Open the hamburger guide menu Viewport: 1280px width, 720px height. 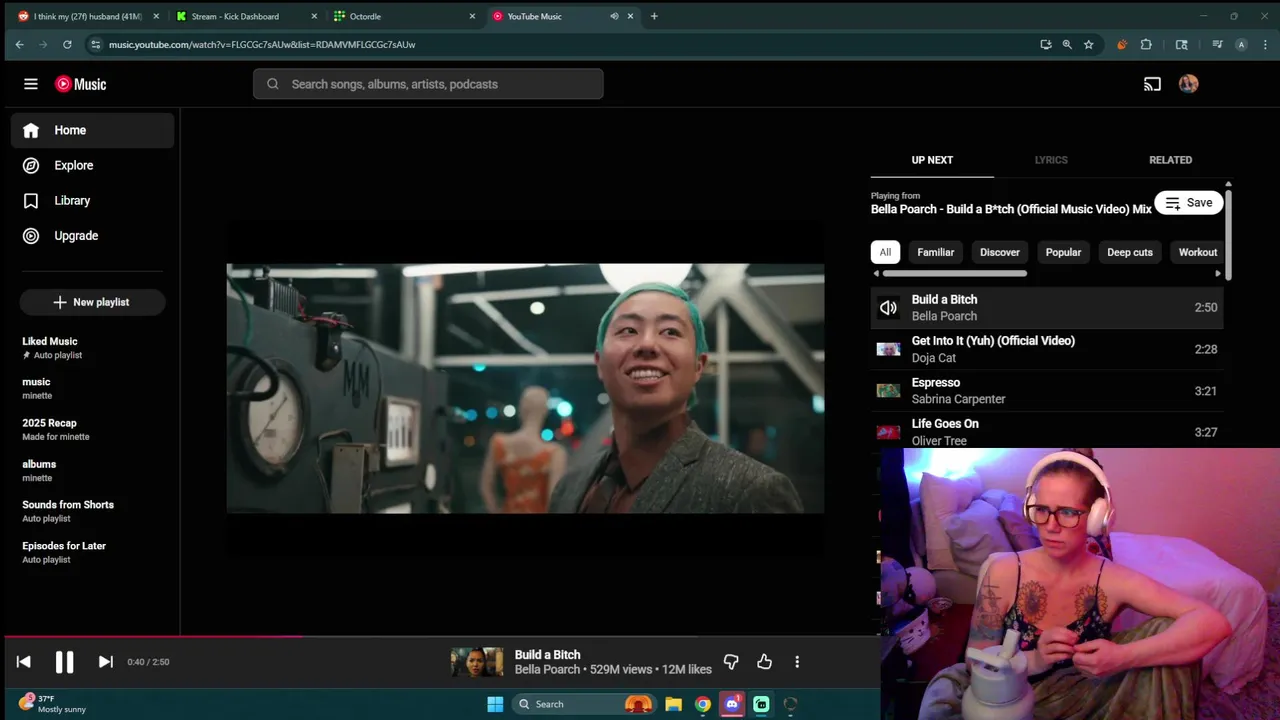click(31, 84)
